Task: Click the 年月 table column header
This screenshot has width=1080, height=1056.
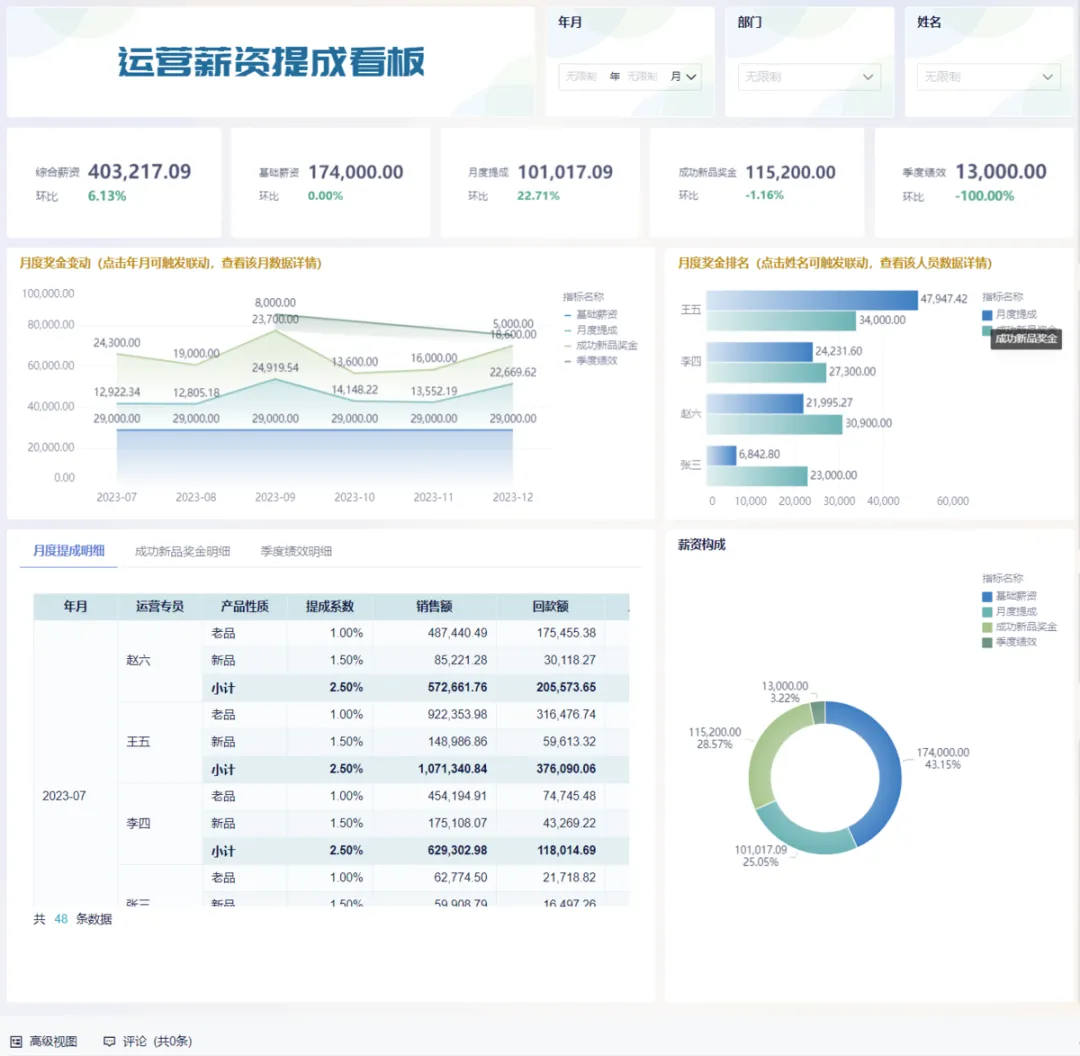Action: (75, 606)
